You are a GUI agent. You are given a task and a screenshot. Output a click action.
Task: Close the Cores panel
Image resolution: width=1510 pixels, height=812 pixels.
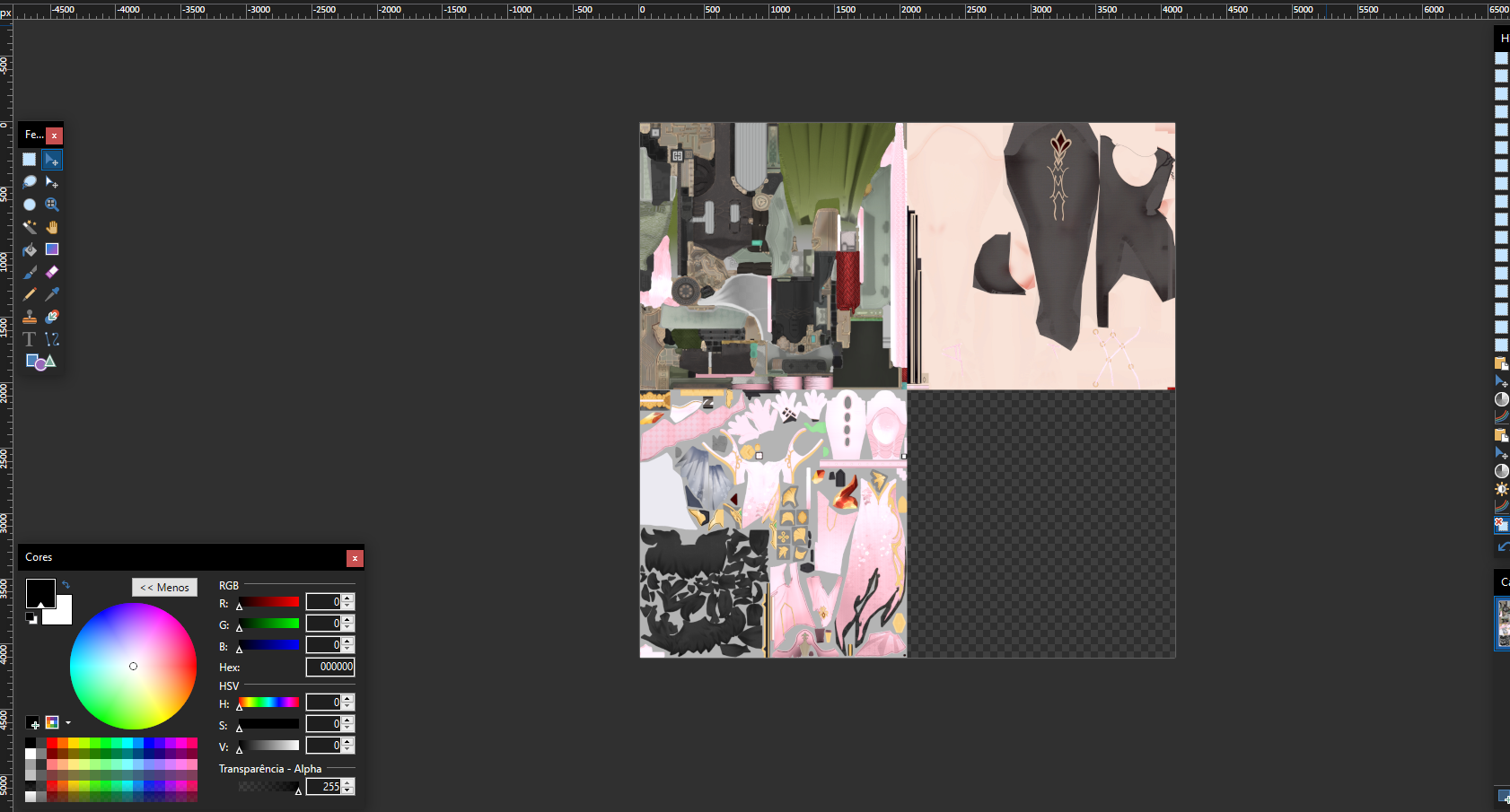pyautogui.click(x=355, y=558)
